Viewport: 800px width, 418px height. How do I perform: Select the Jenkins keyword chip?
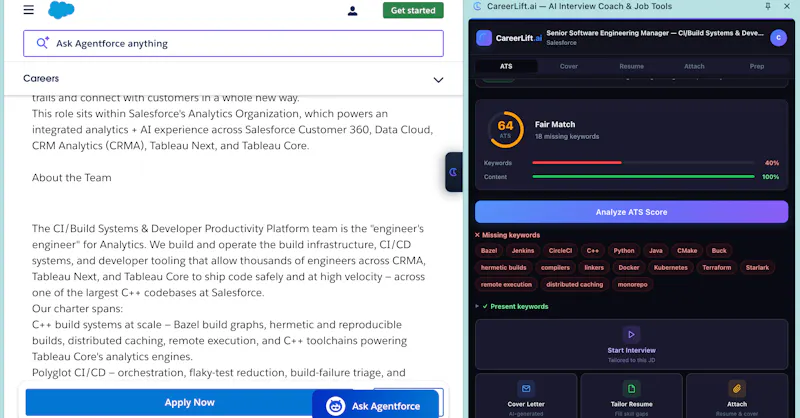pyautogui.click(x=523, y=251)
